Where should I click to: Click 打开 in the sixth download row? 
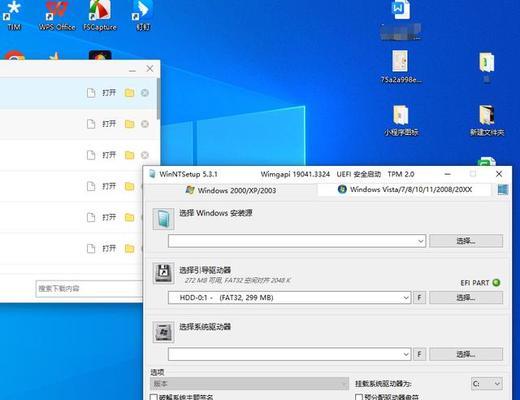109,248
